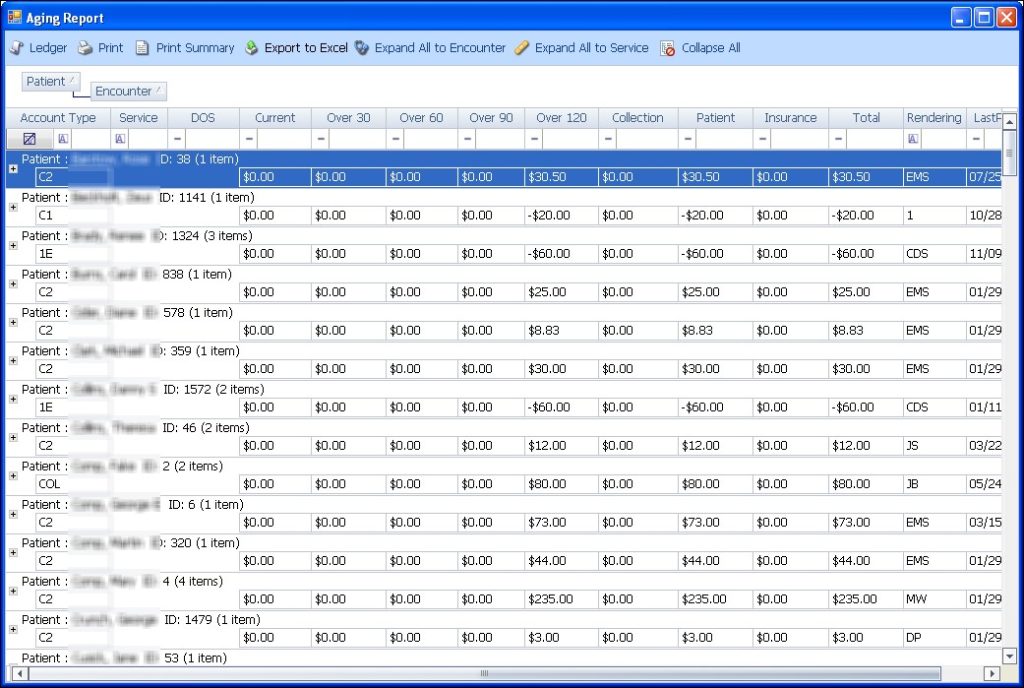Click C1 account type cell
This screenshot has height=688, width=1024.
[x=72, y=215]
